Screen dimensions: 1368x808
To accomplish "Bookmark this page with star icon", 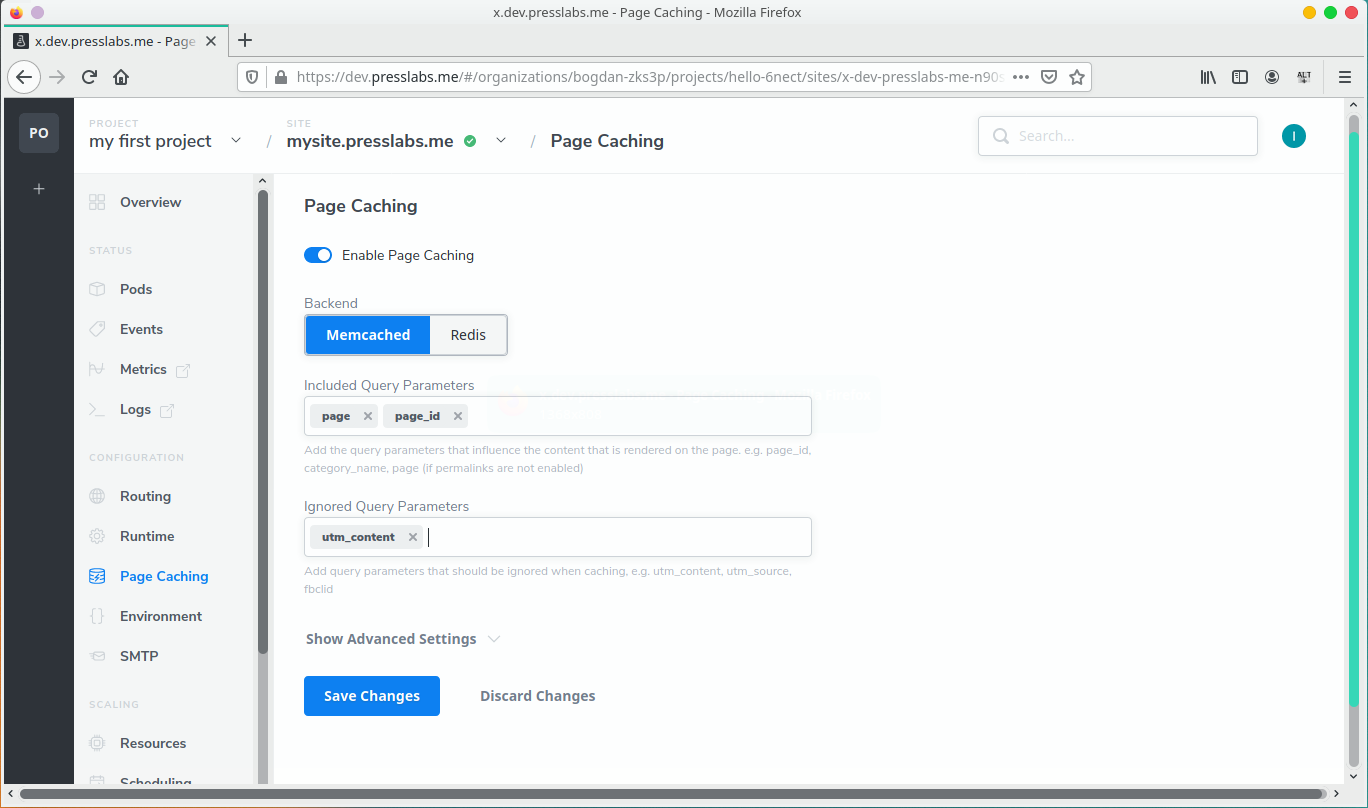I will [1077, 77].
